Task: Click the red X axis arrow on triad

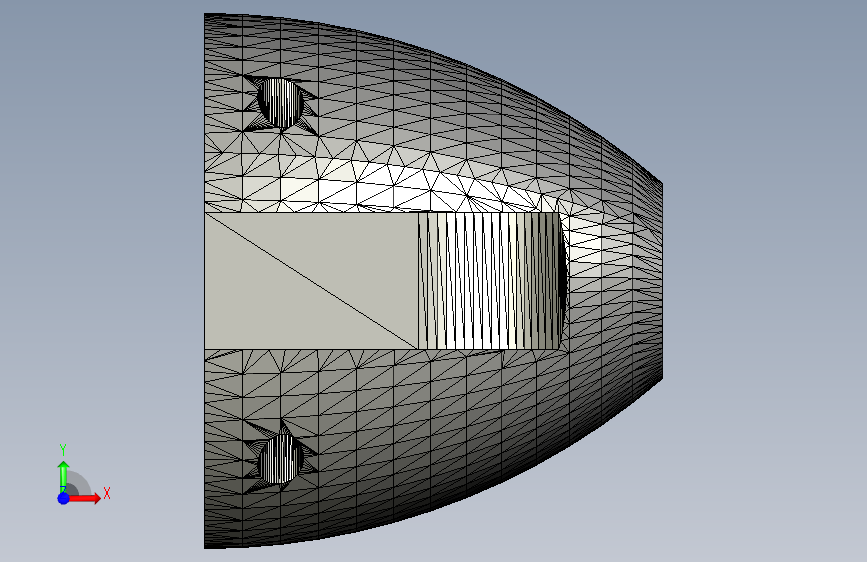Action: (84, 498)
